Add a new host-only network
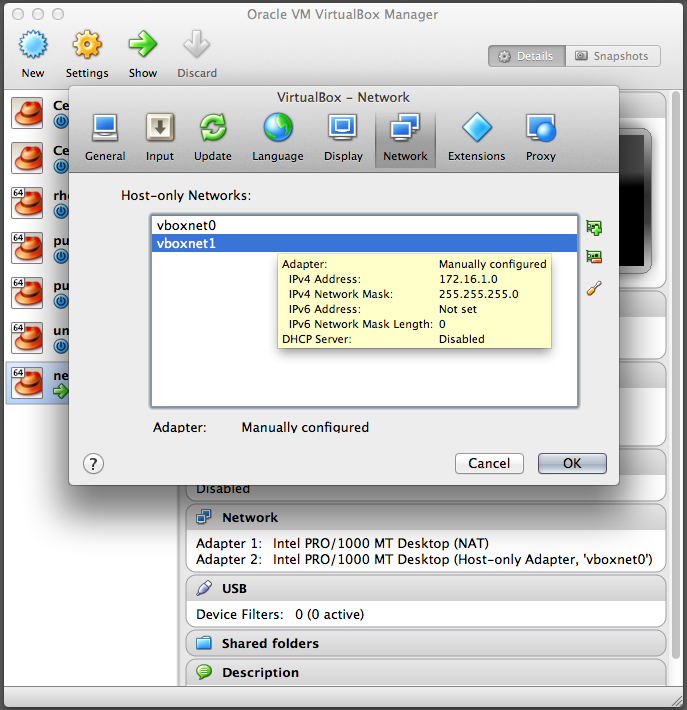This screenshot has width=687, height=710. [x=594, y=227]
